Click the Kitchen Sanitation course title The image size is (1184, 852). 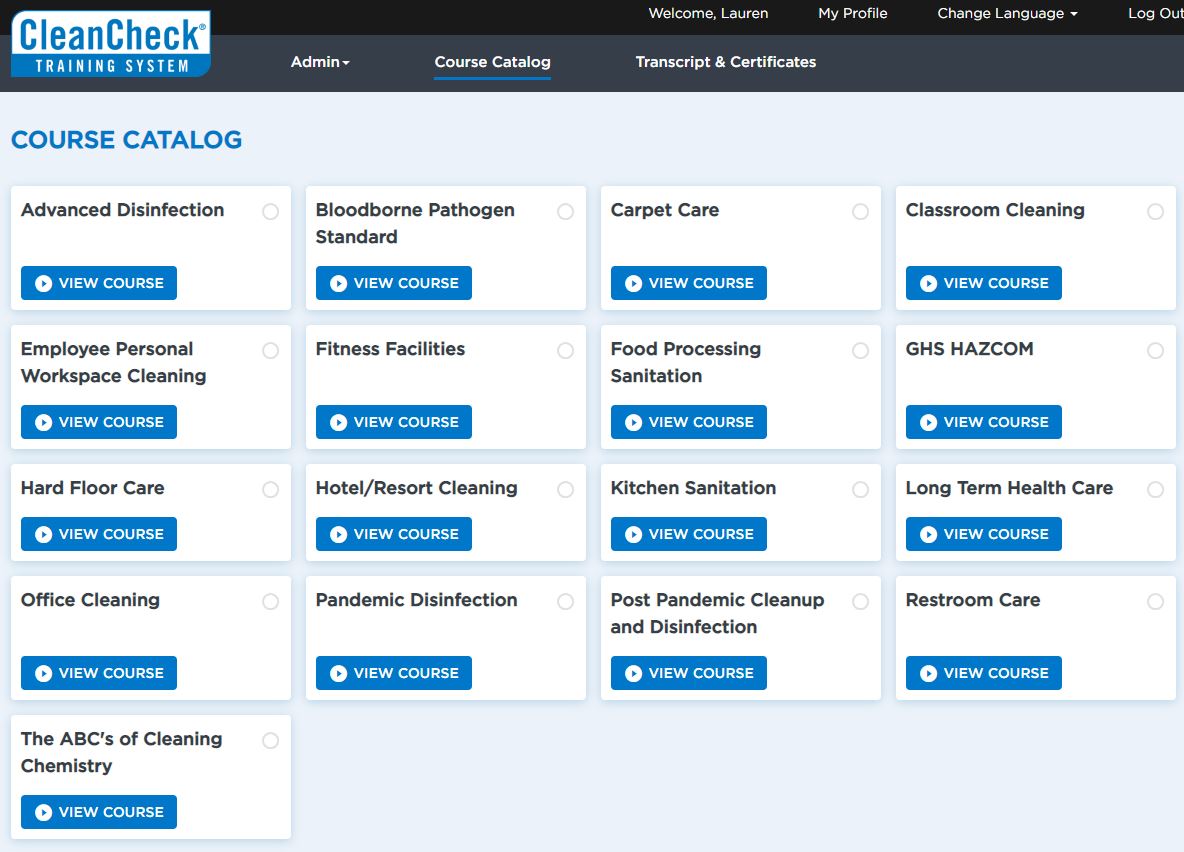693,488
